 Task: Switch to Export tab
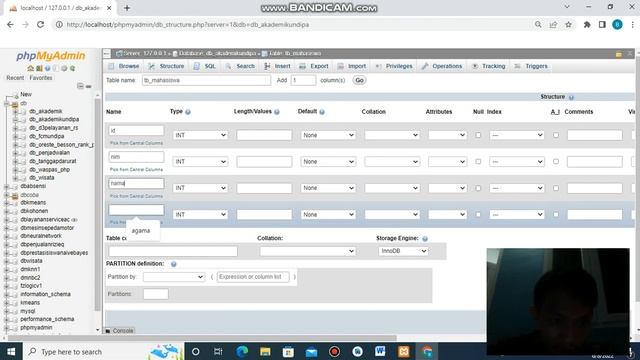[314, 66]
